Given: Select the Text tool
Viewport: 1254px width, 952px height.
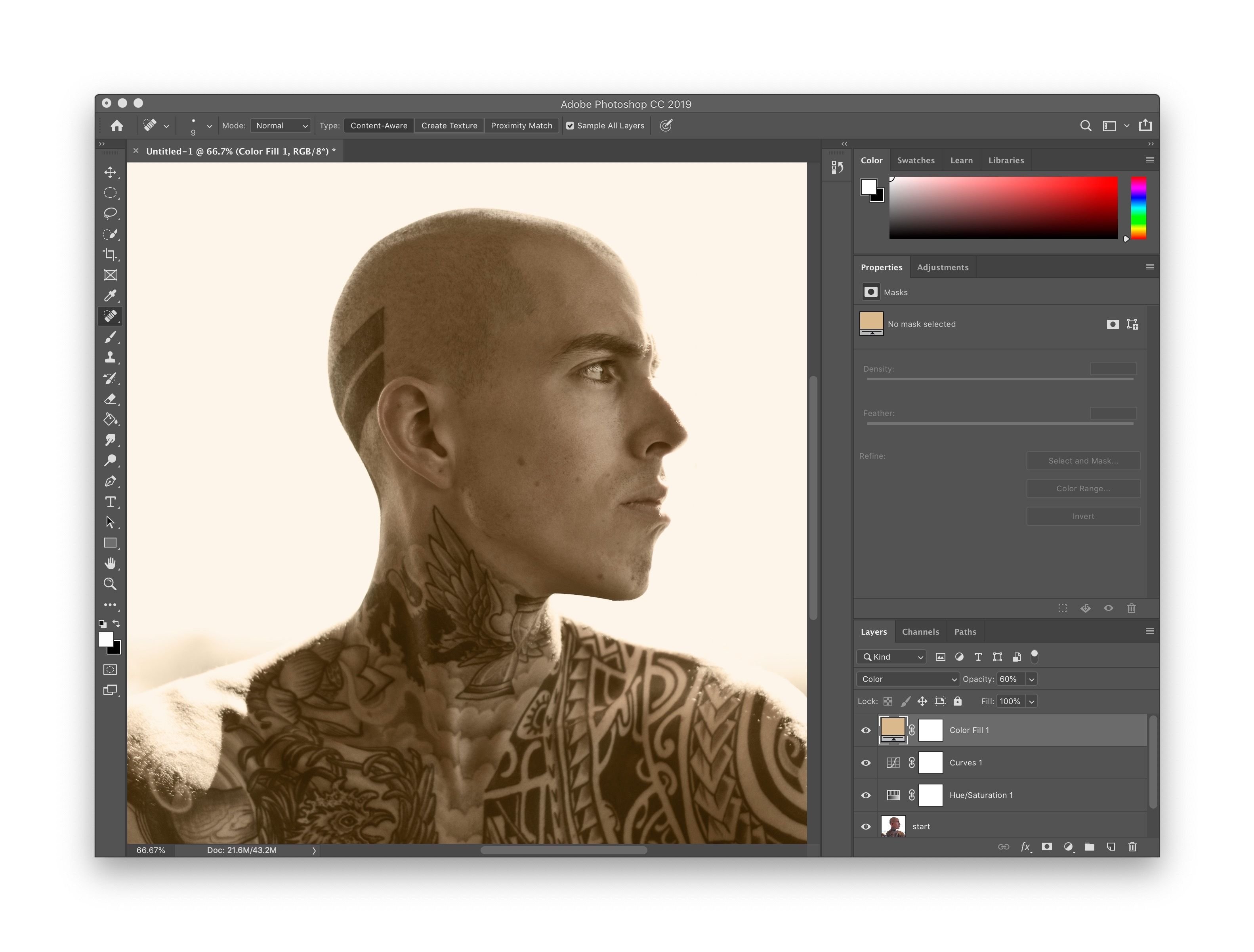Looking at the screenshot, I should pyautogui.click(x=111, y=501).
